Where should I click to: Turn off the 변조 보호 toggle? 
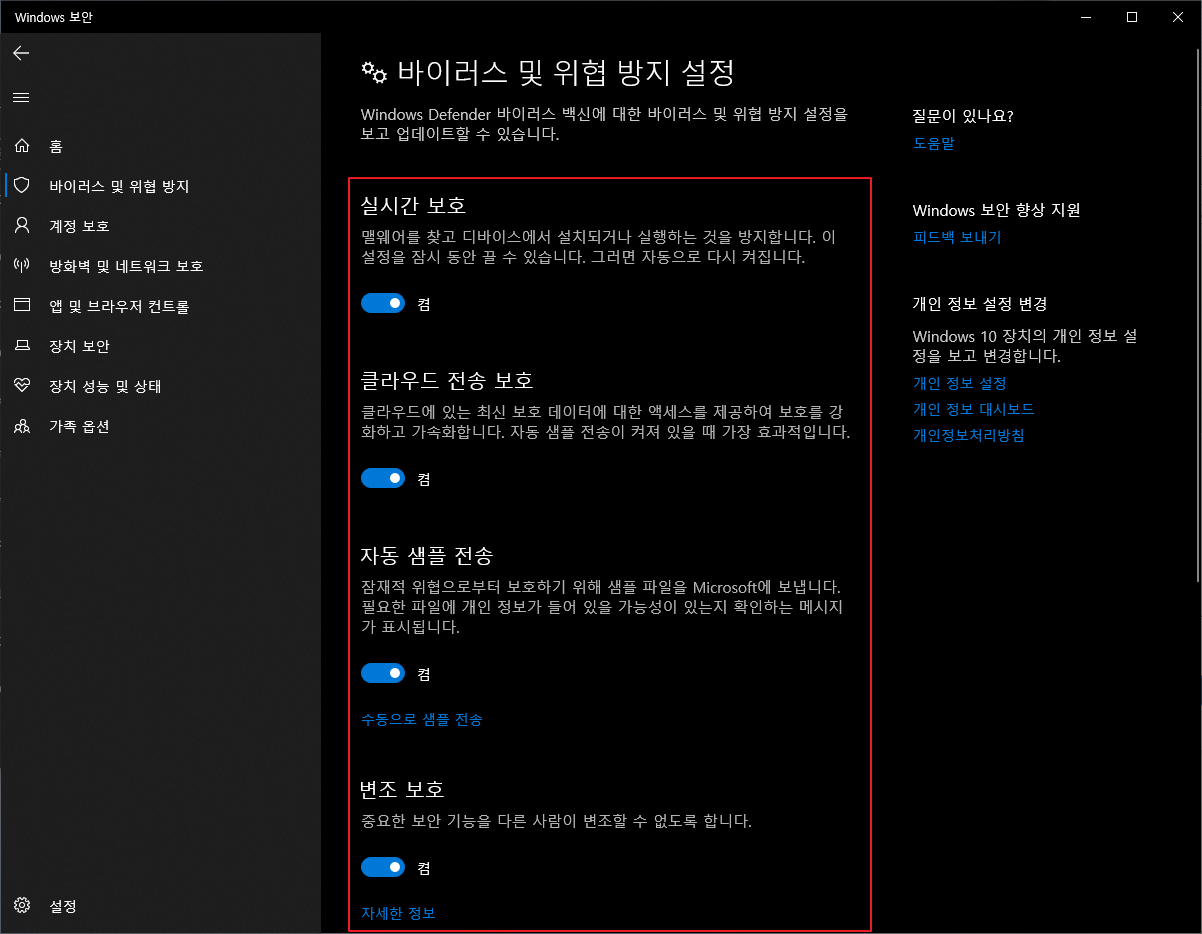pos(383,867)
